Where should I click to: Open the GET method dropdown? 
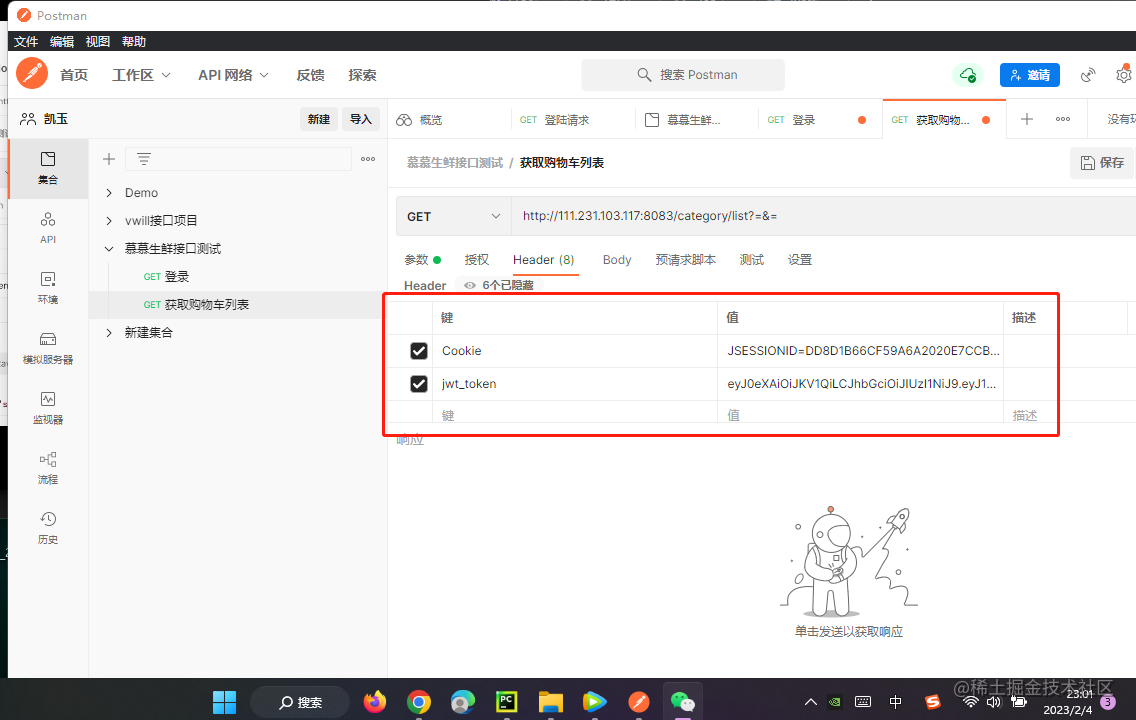click(x=454, y=216)
